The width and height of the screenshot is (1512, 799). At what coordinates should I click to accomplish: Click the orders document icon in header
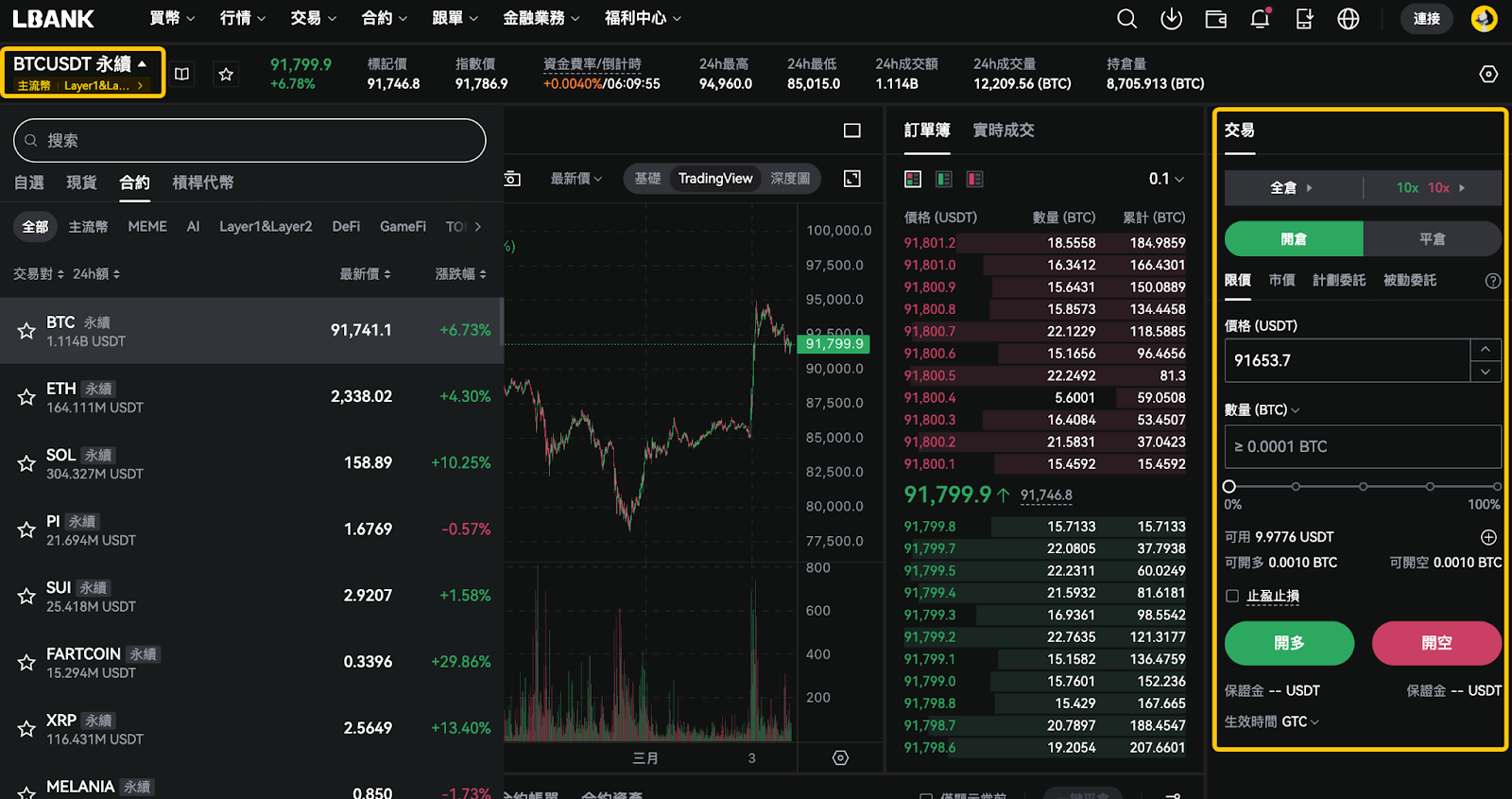pyautogui.click(x=1304, y=19)
